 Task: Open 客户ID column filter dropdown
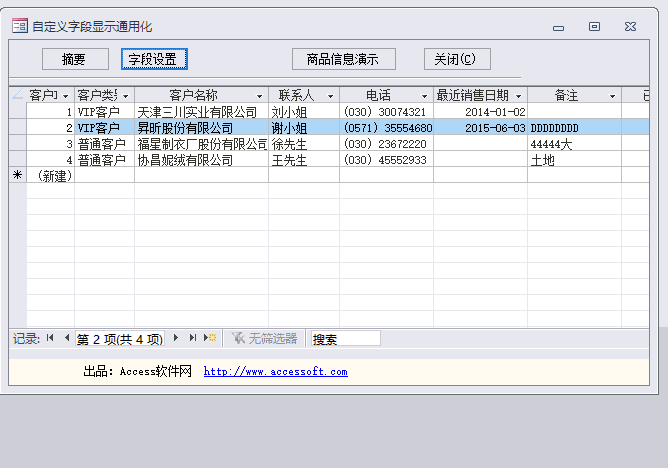[x=66, y=96]
